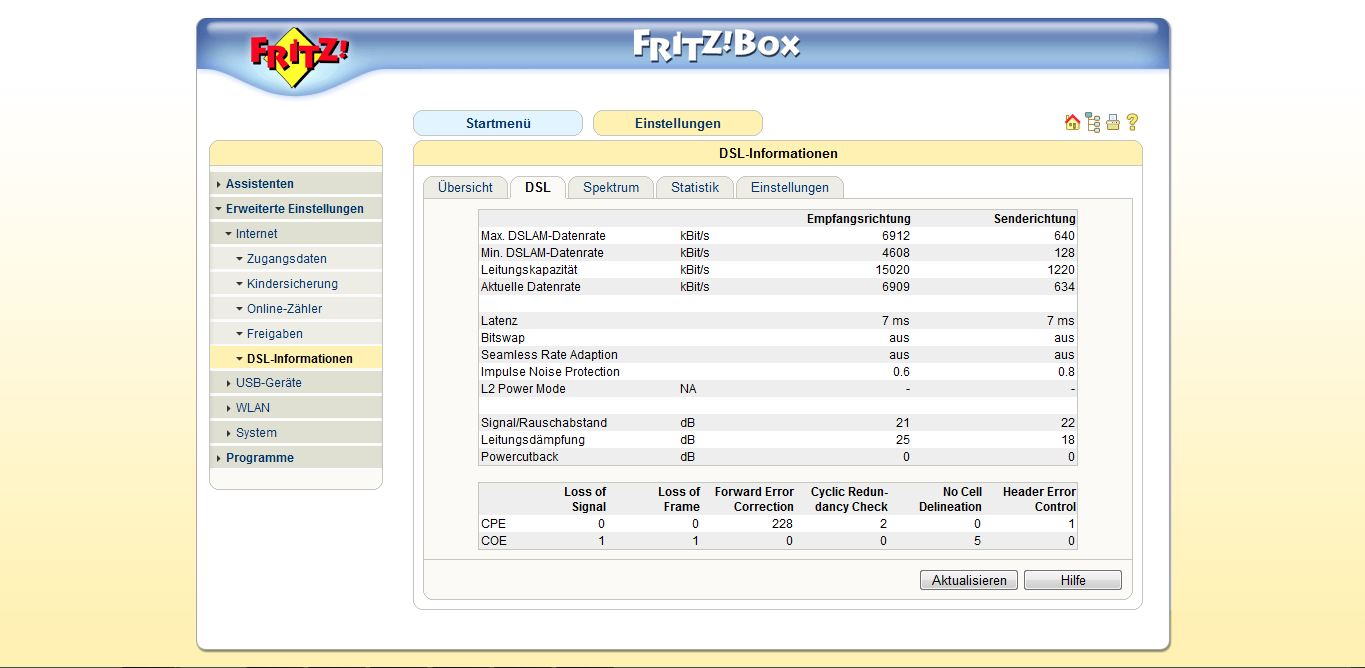The image size is (1365, 668).
Task: Switch to the Spektrum tab
Action: pyautogui.click(x=611, y=188)
